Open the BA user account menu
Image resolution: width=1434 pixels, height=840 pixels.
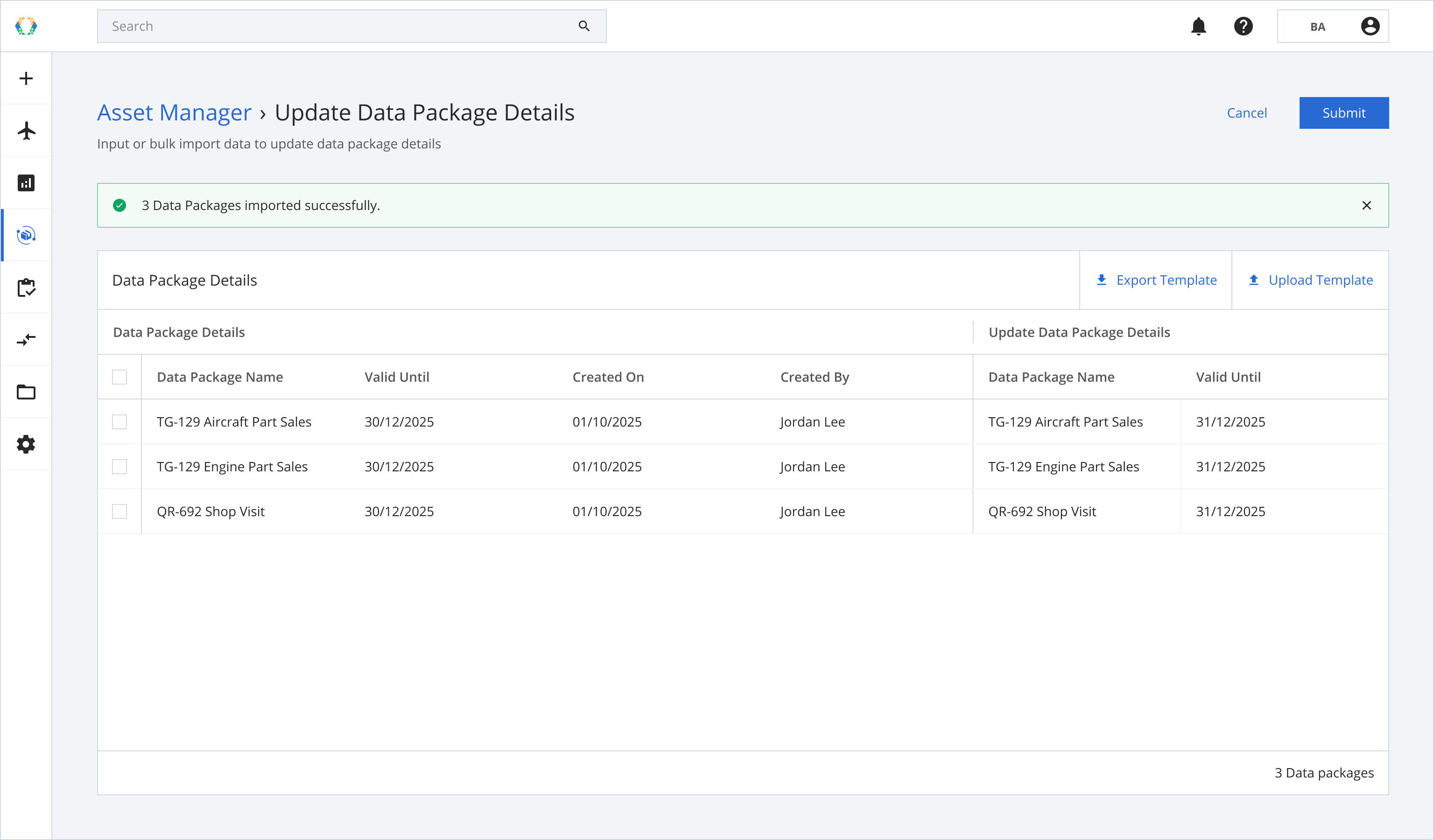point(1333,26)
